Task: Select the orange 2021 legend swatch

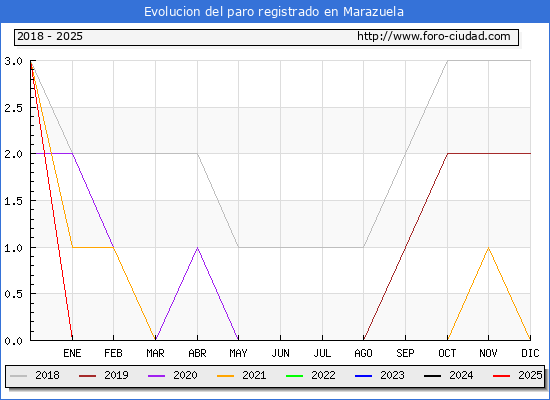Action: tap(226, 376)
